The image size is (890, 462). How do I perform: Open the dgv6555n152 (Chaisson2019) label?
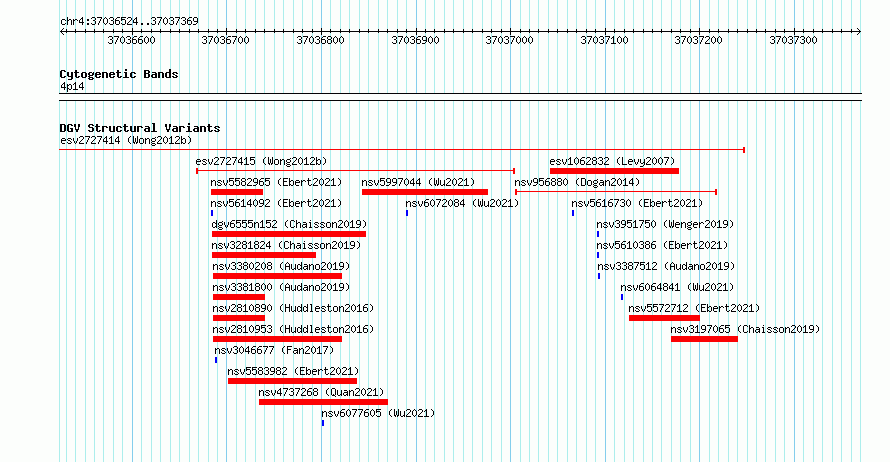pos(289,224)
